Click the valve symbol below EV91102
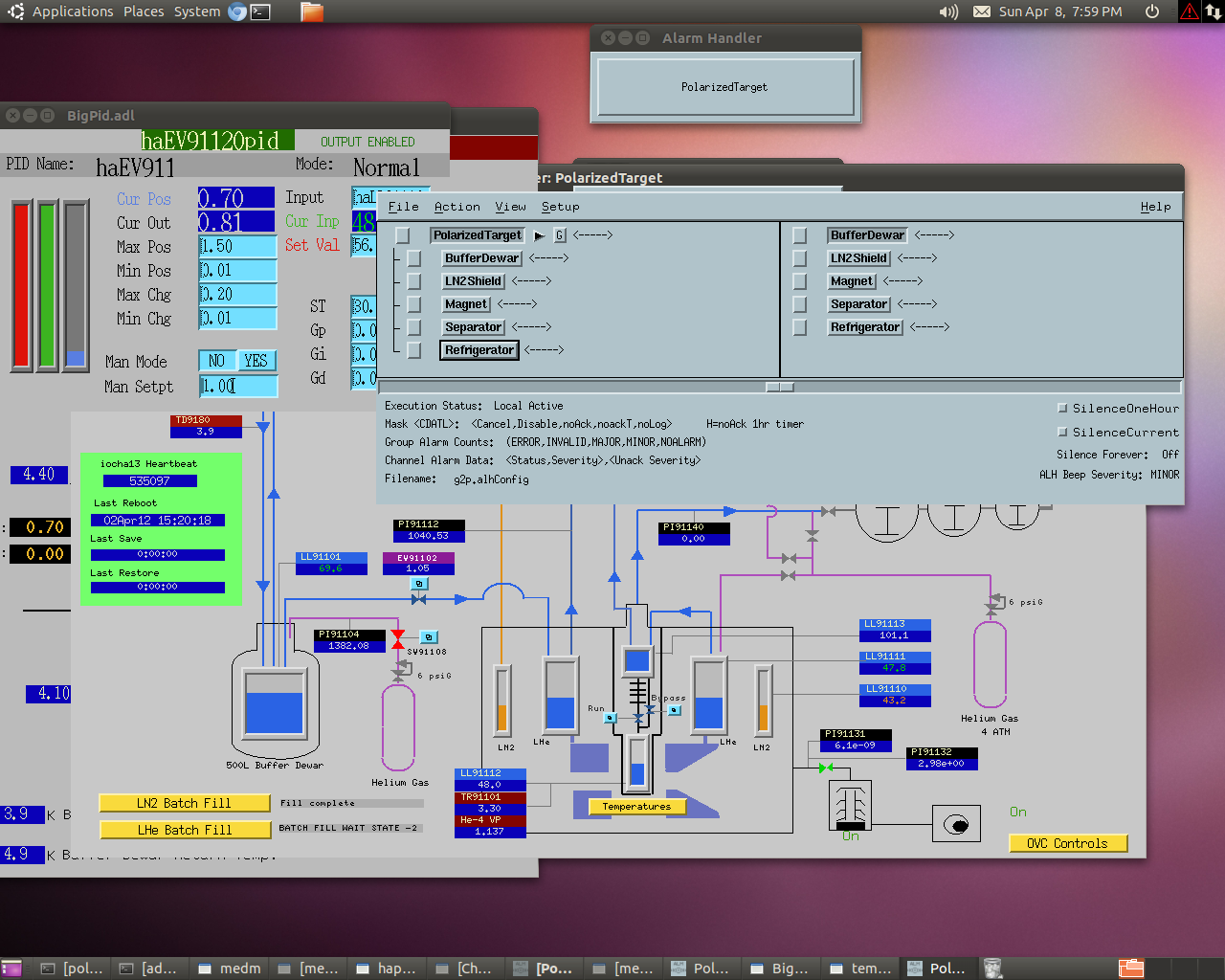1225x980 pixels. tap(419, 599)
